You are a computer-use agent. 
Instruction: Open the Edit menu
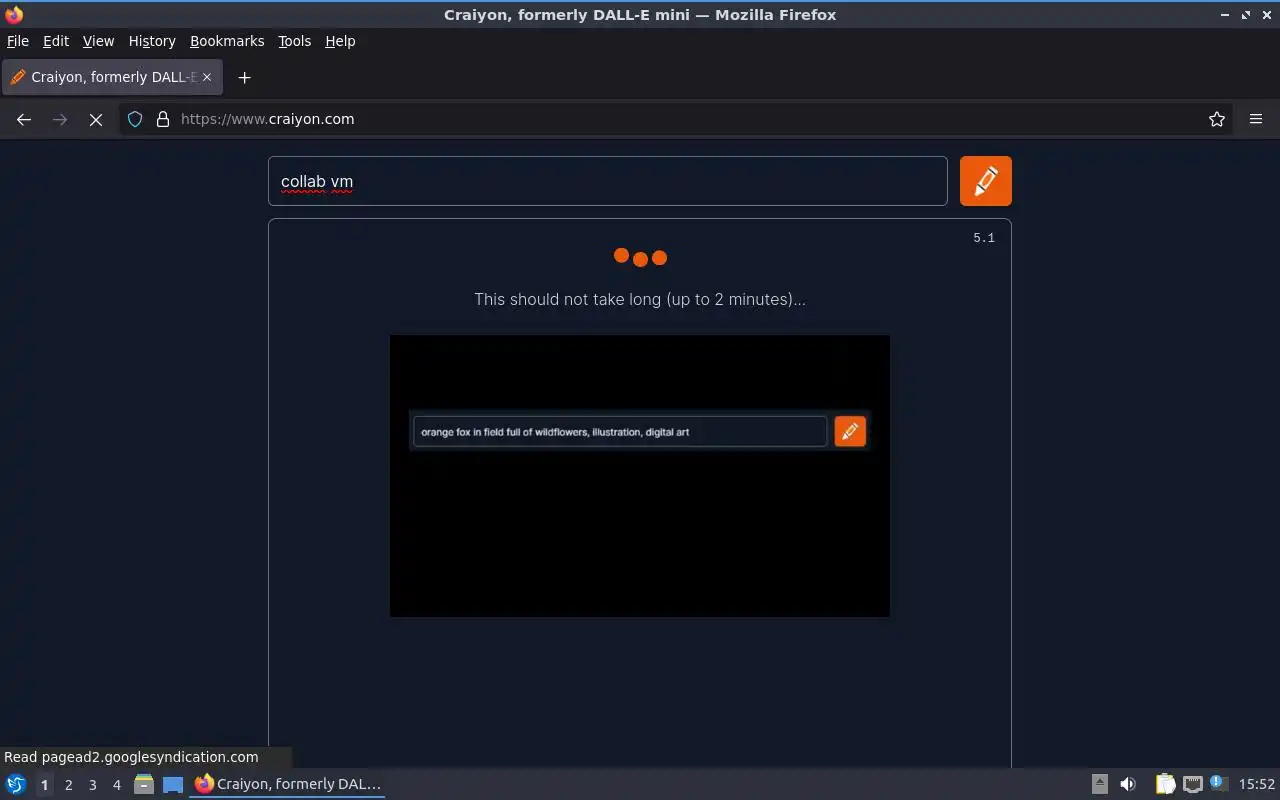56,41
